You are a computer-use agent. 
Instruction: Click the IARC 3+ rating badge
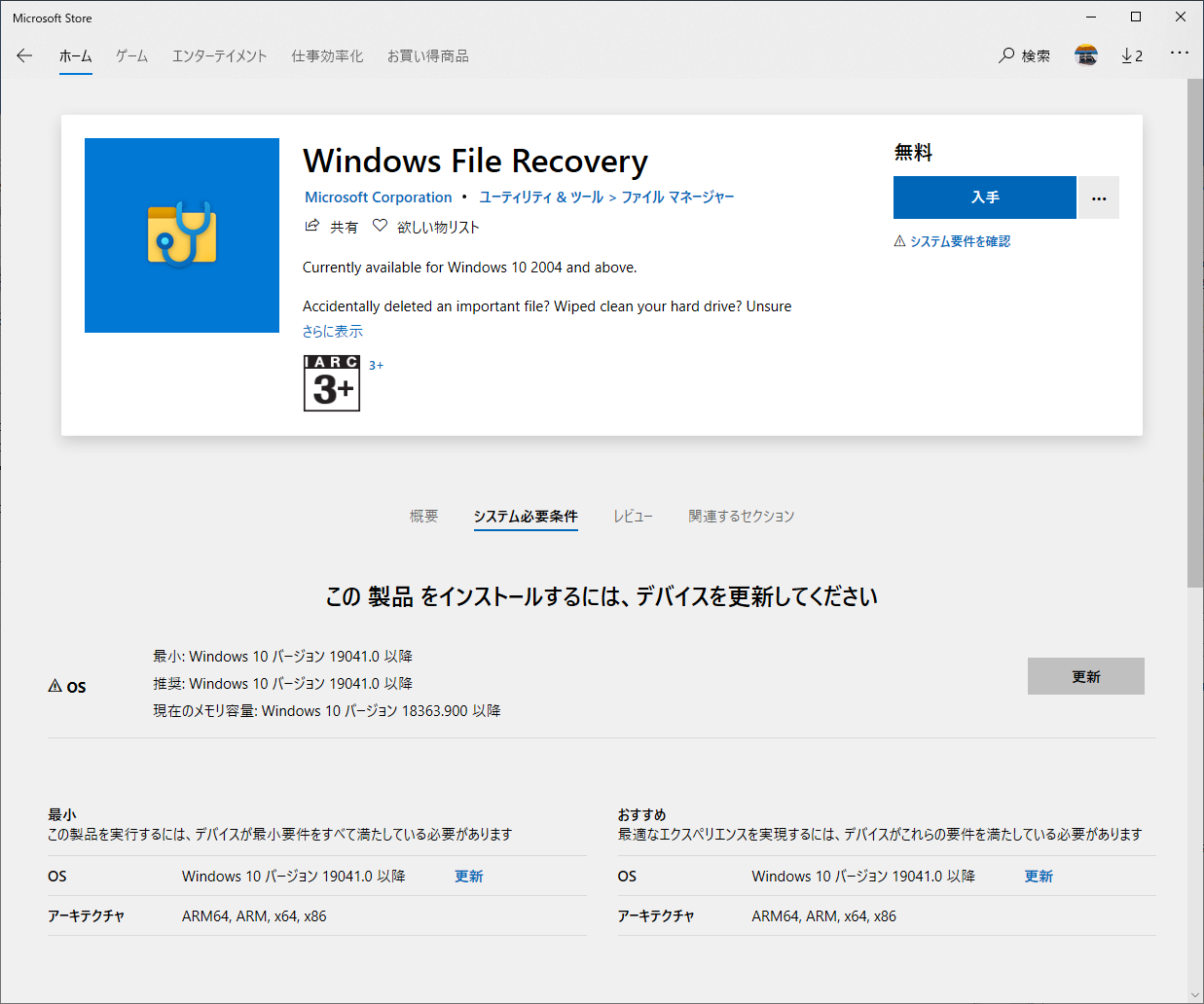tap(332, 383)
